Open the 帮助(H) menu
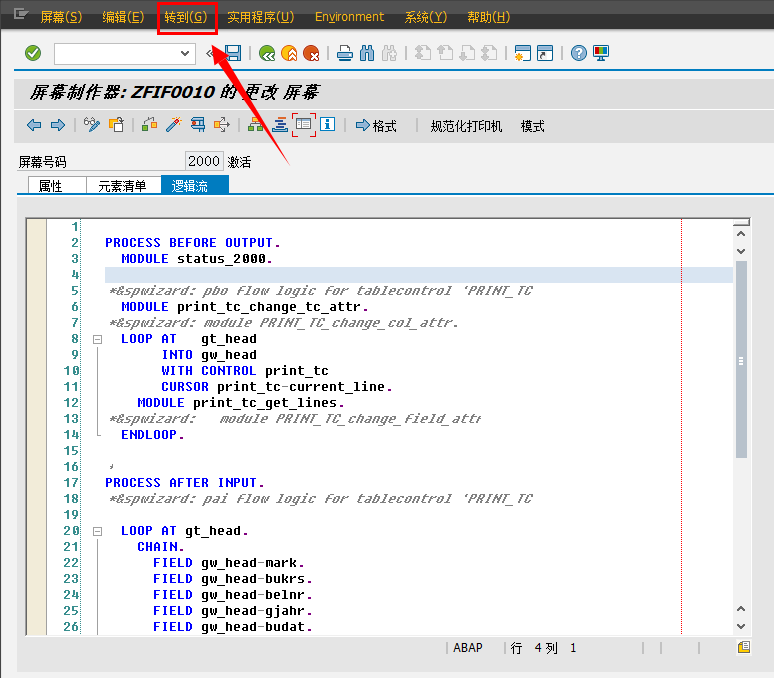The image size is (774, 678). pyautogui.click(x=488, y=17)
